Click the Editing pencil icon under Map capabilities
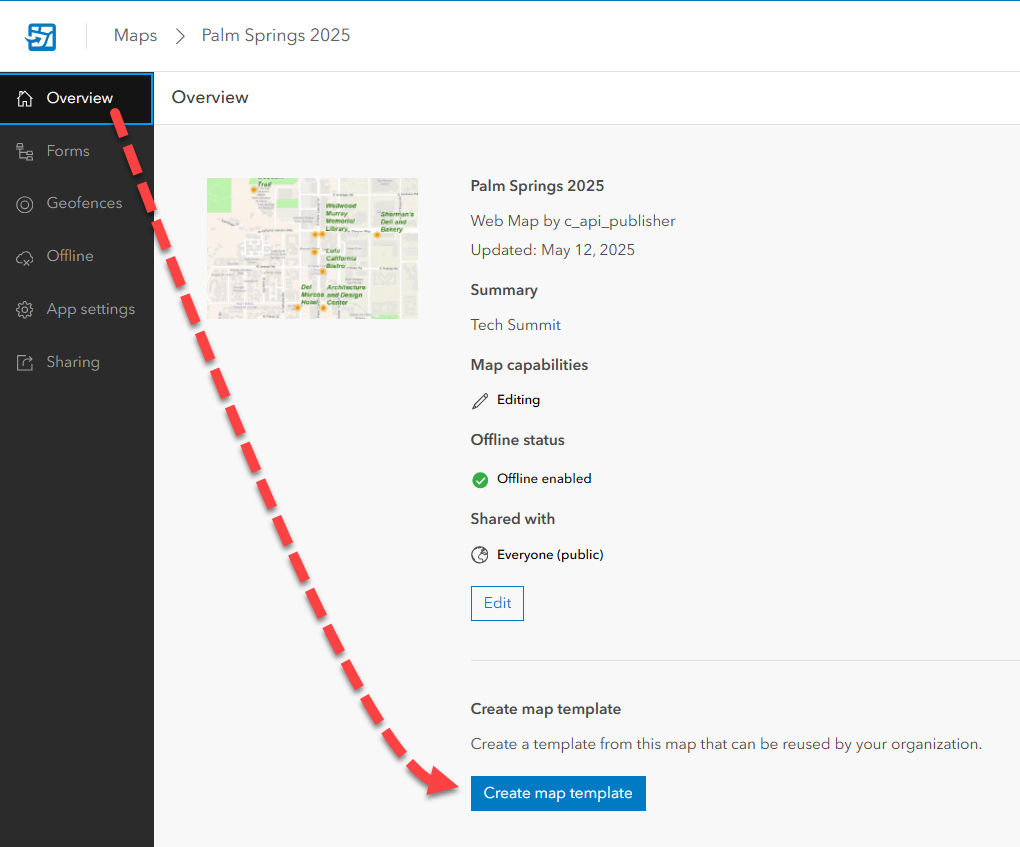The height and width of the screenshot is (847, 1020). point(478,399)
